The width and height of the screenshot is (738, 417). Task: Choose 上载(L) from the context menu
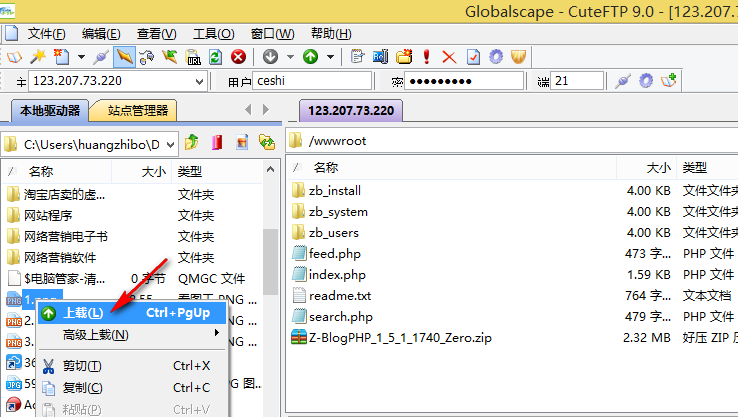83,313
